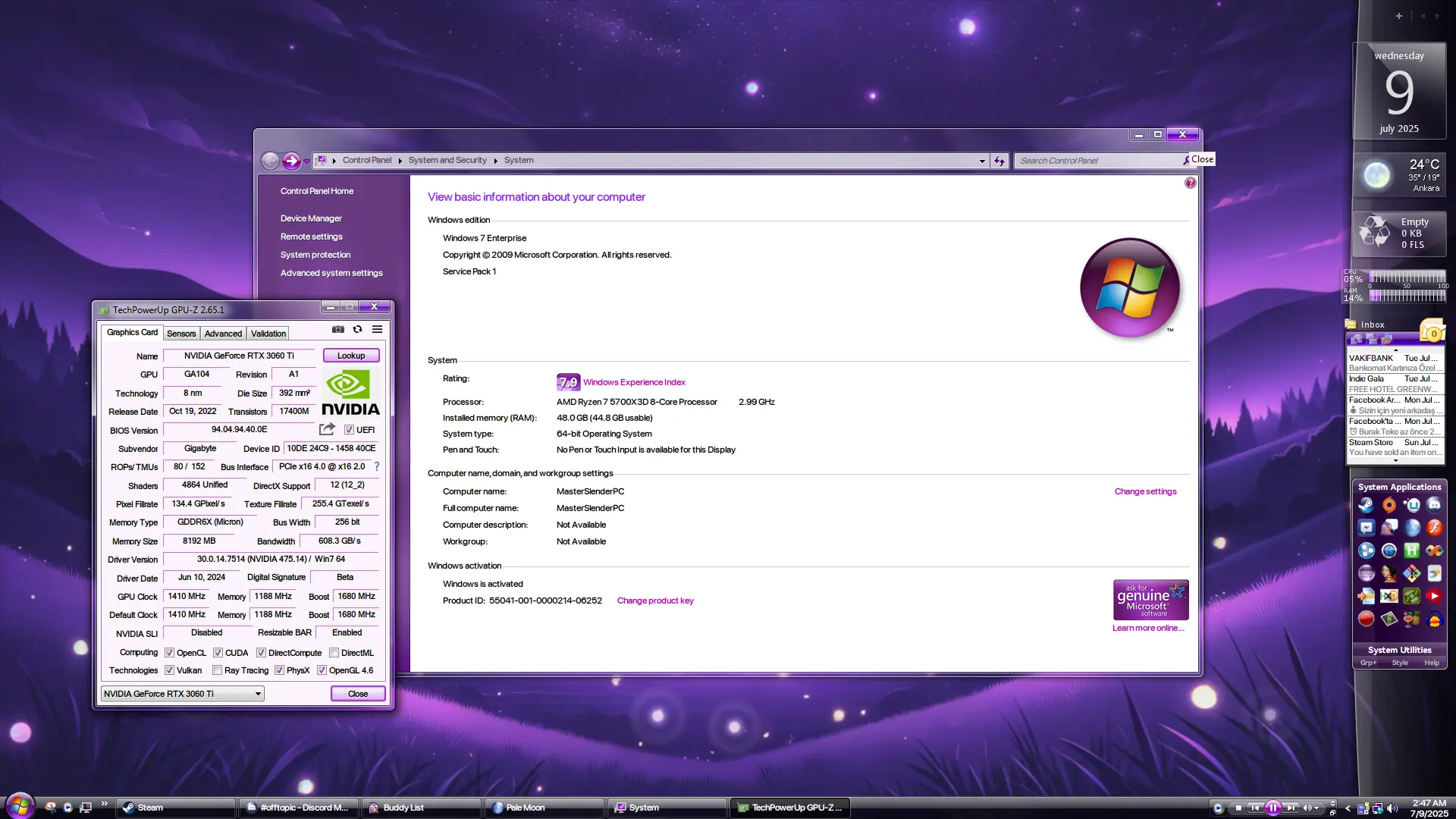The image size is (1456, 819).
Task: Open the recent pages dropdown arrow
Action: (306, 161)
